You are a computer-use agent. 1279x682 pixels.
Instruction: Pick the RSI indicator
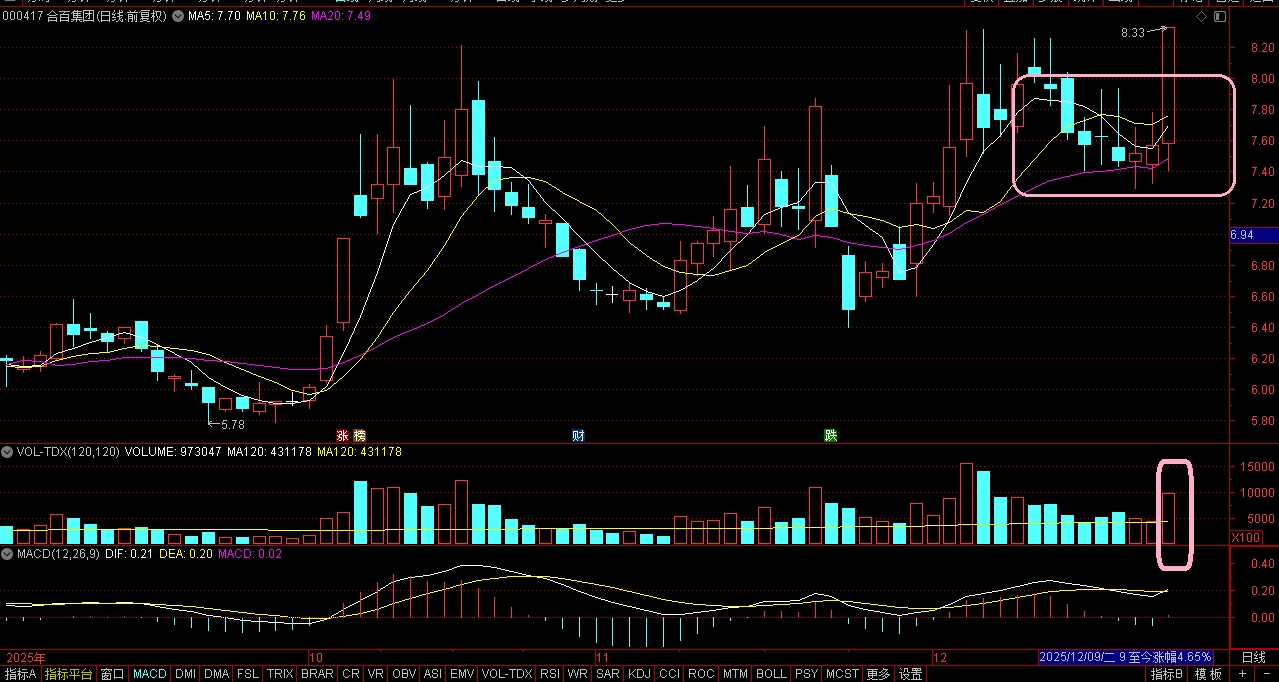[x=550, y=674]
